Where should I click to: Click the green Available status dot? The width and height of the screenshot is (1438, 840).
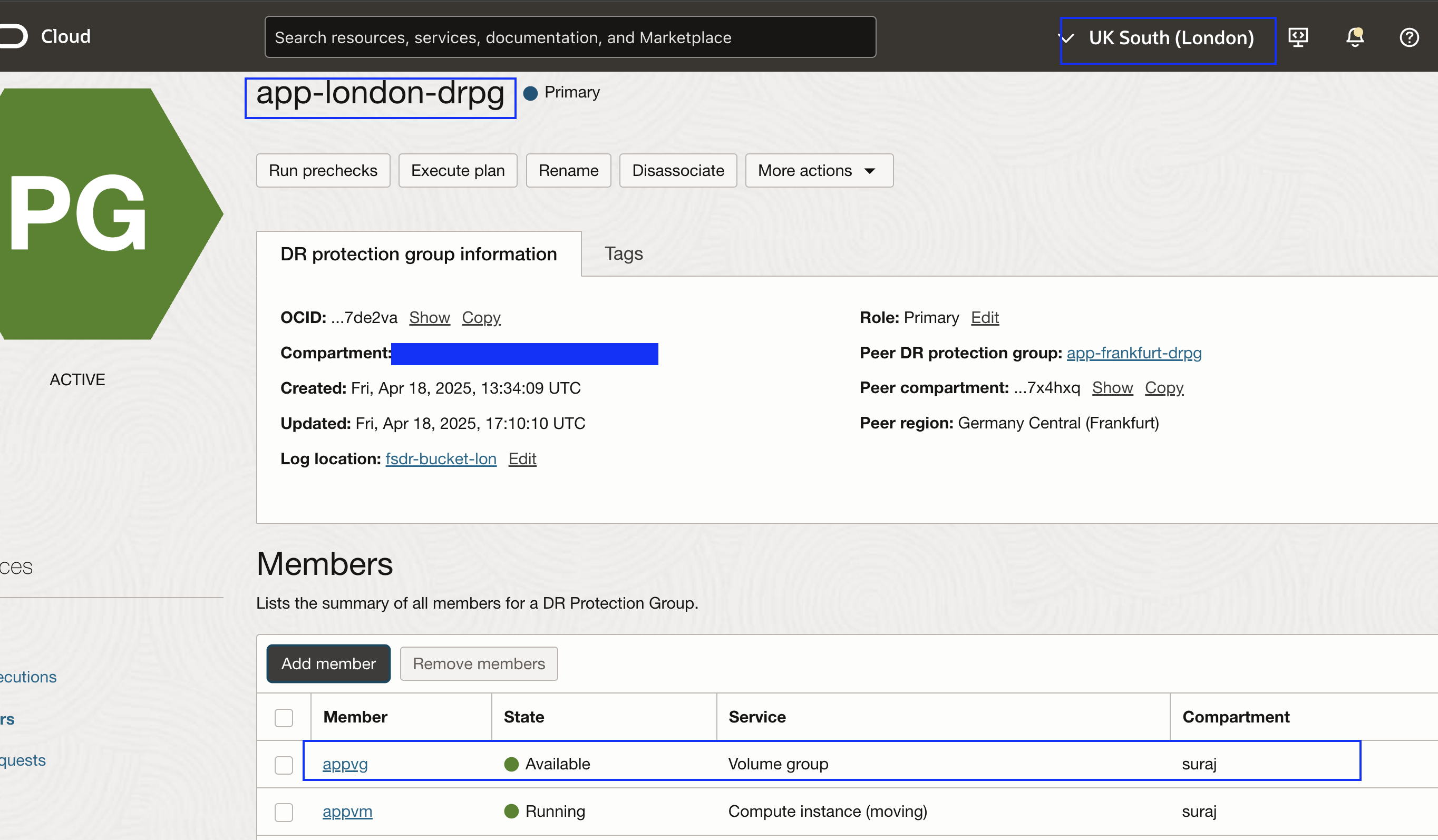pos(511,764)
